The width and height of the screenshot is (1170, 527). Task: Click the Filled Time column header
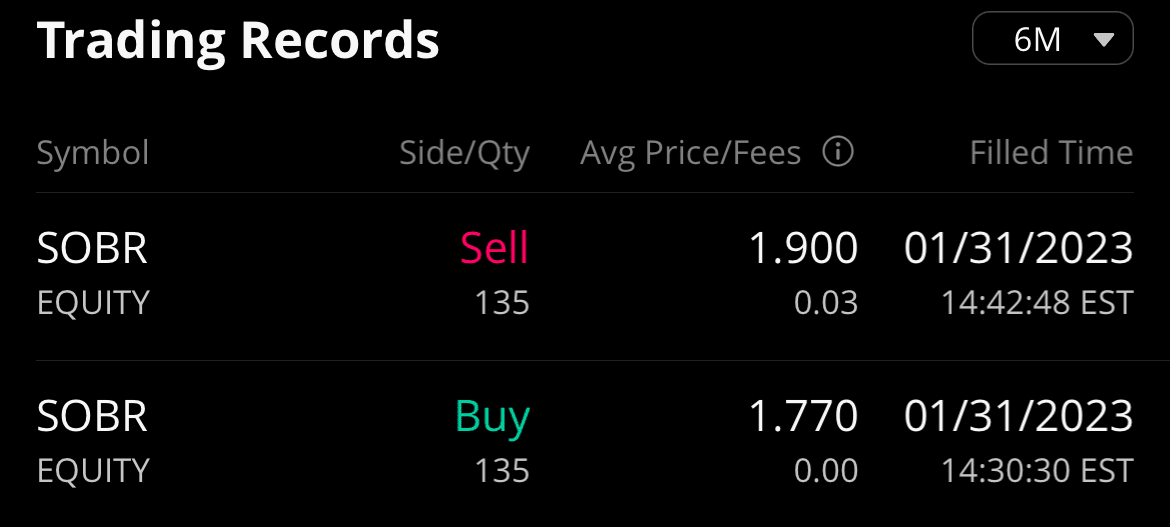1051,153
